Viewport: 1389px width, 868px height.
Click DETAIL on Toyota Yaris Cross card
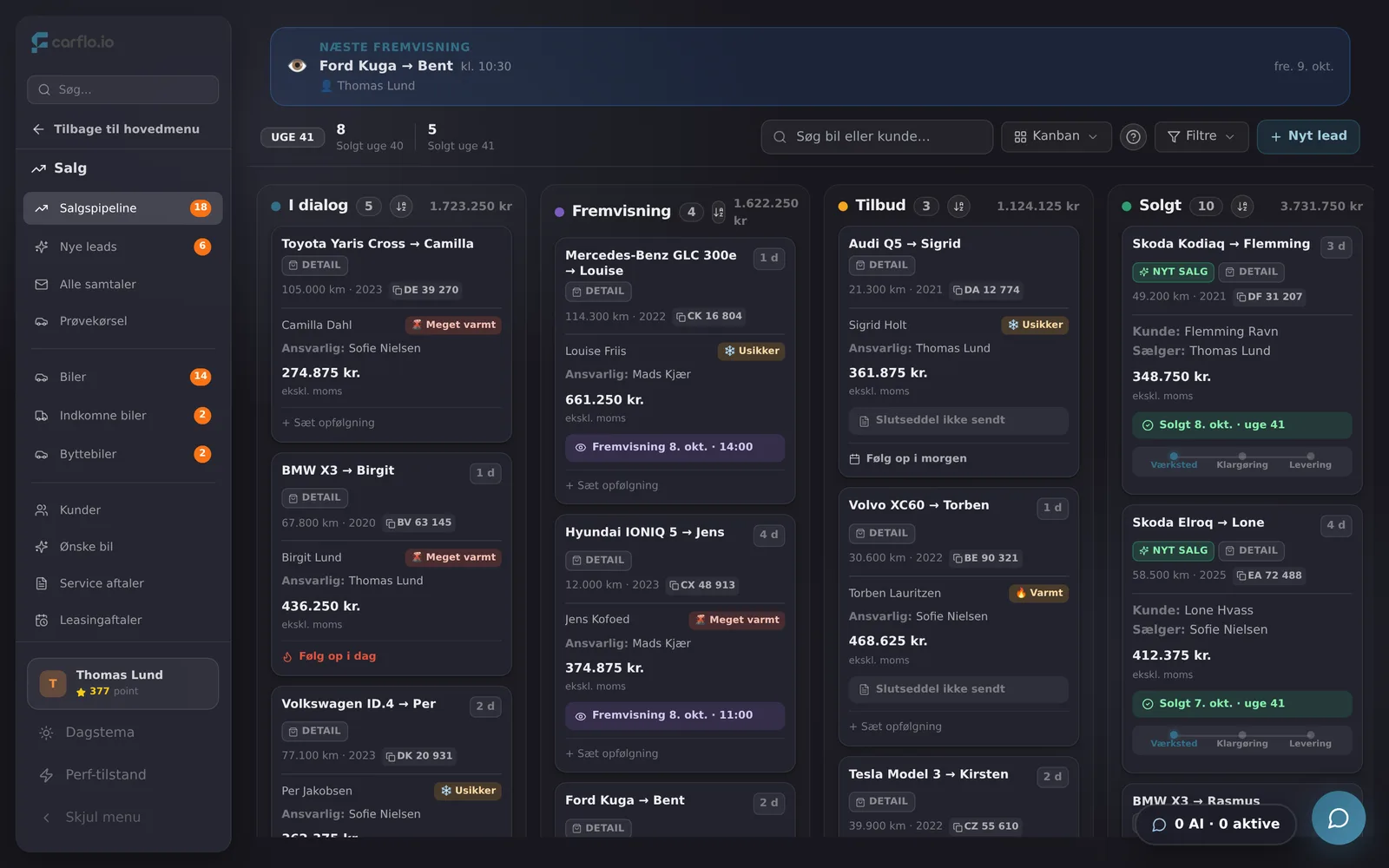pos(314,265)
